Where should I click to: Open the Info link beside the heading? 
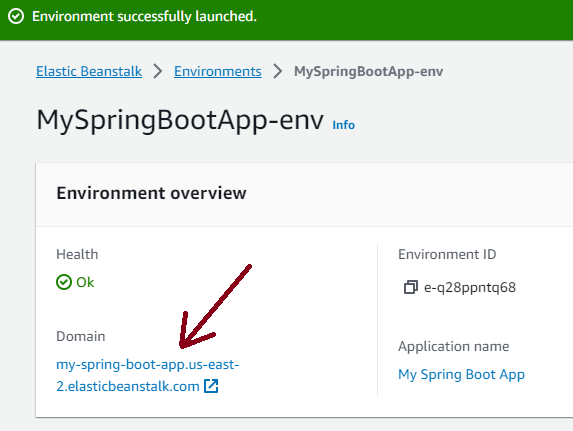[343, 125]
